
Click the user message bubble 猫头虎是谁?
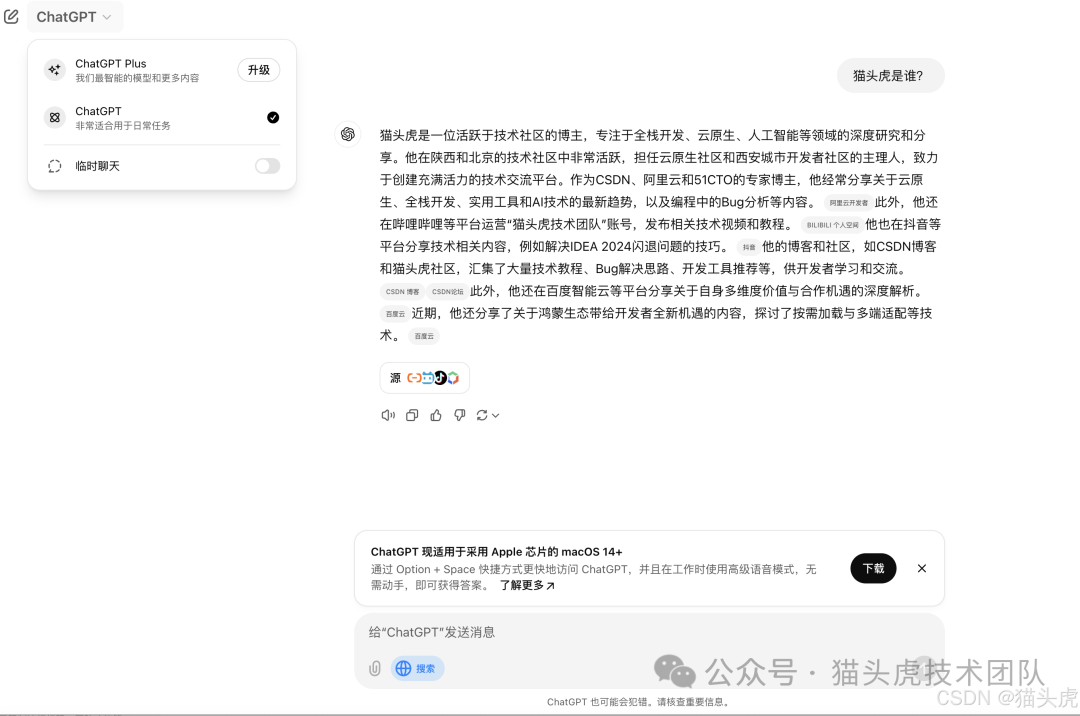pyautogui.click(x=890, y=76)
